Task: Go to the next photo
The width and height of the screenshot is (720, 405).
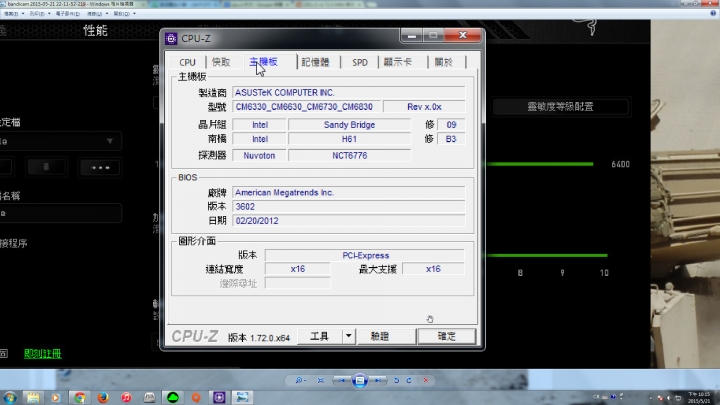Action: (378, 380)
